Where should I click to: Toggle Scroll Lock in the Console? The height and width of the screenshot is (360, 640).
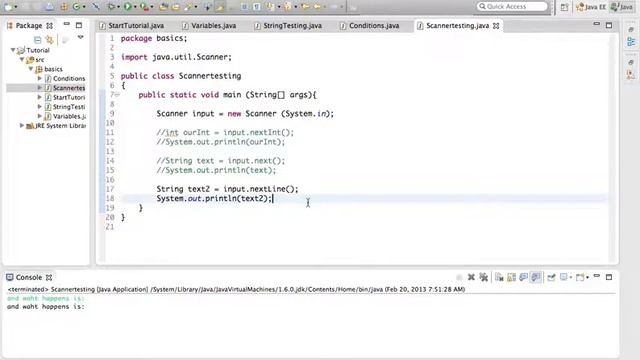(511, 278)
